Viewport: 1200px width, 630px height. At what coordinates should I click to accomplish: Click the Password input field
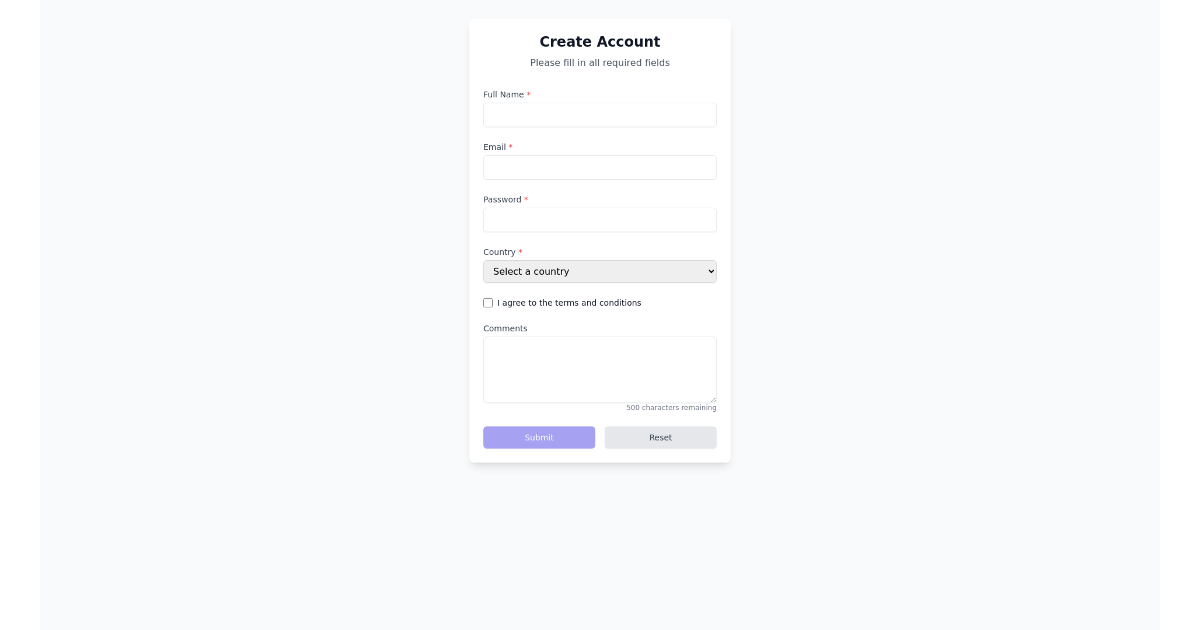(x=599, y=219)
